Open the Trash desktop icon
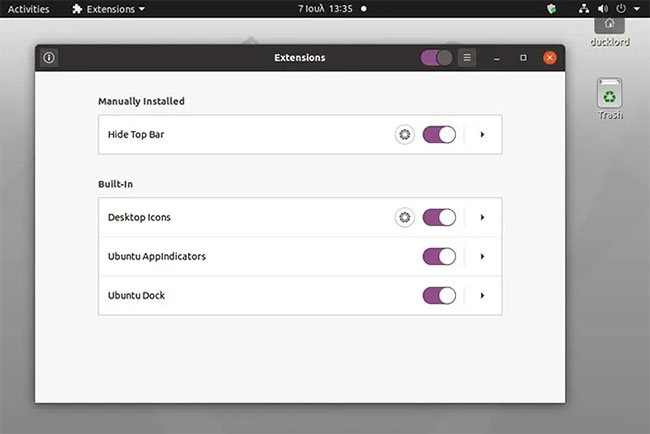The width and height of the screenshot is (650, 434). click(609, 99)
